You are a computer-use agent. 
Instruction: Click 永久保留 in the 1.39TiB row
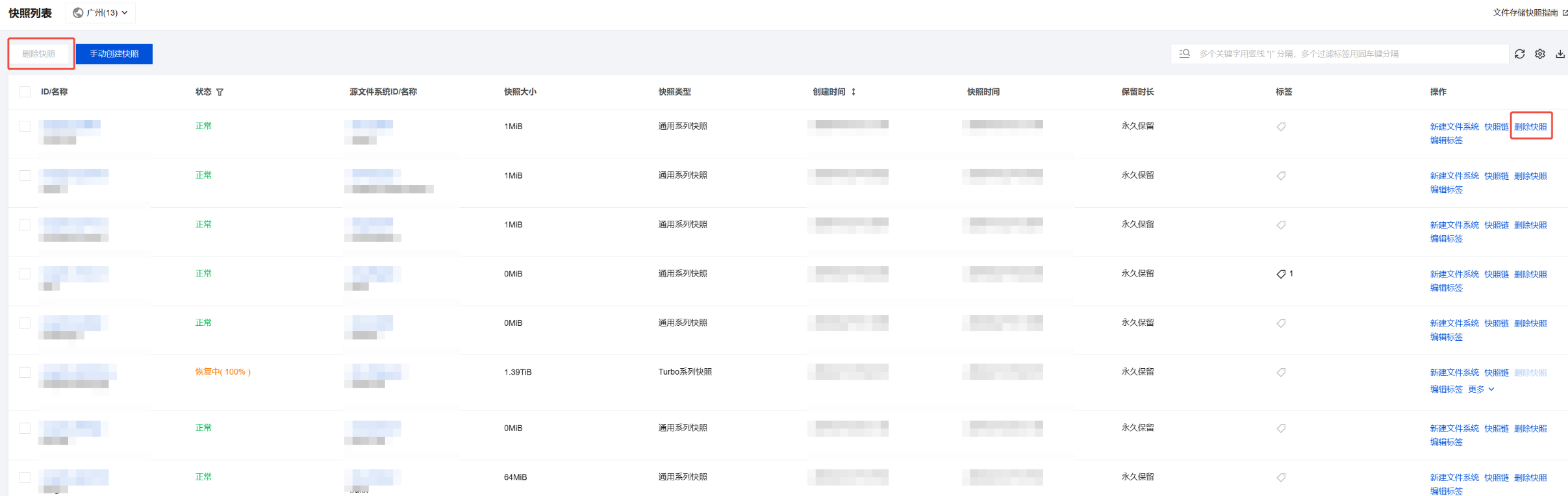1137,372
